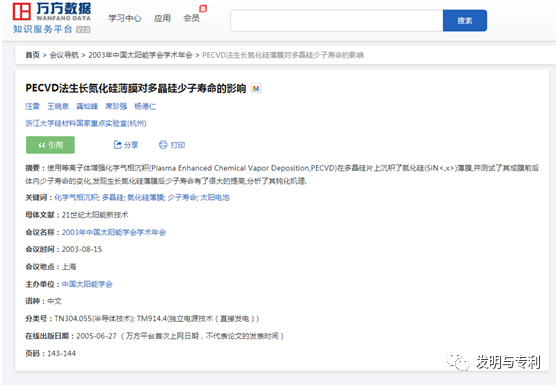Open 会议名称 link 2003年中国太阳能学会学术年会
Viewport: 558px width, 387px height.
114,232
